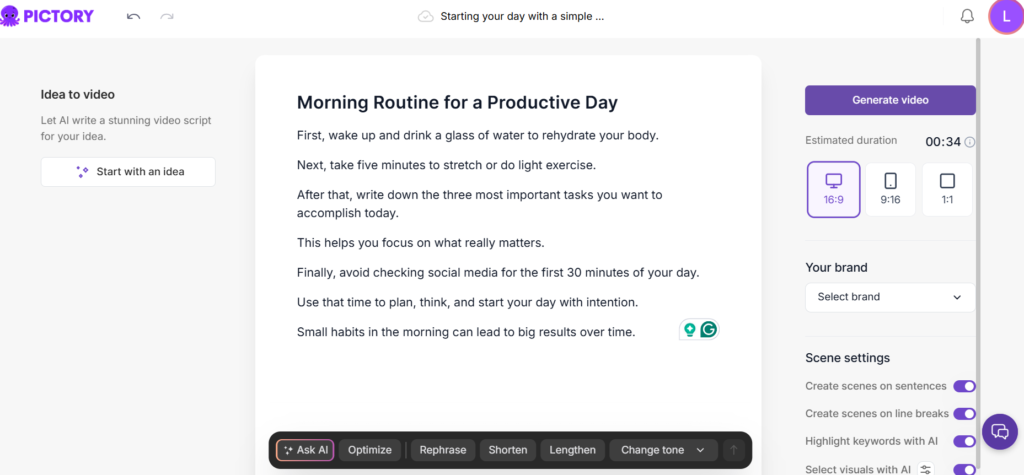Screen dimensions: 1024x475
Task: Disable Highlight keywords with AI
Action: 964,441
